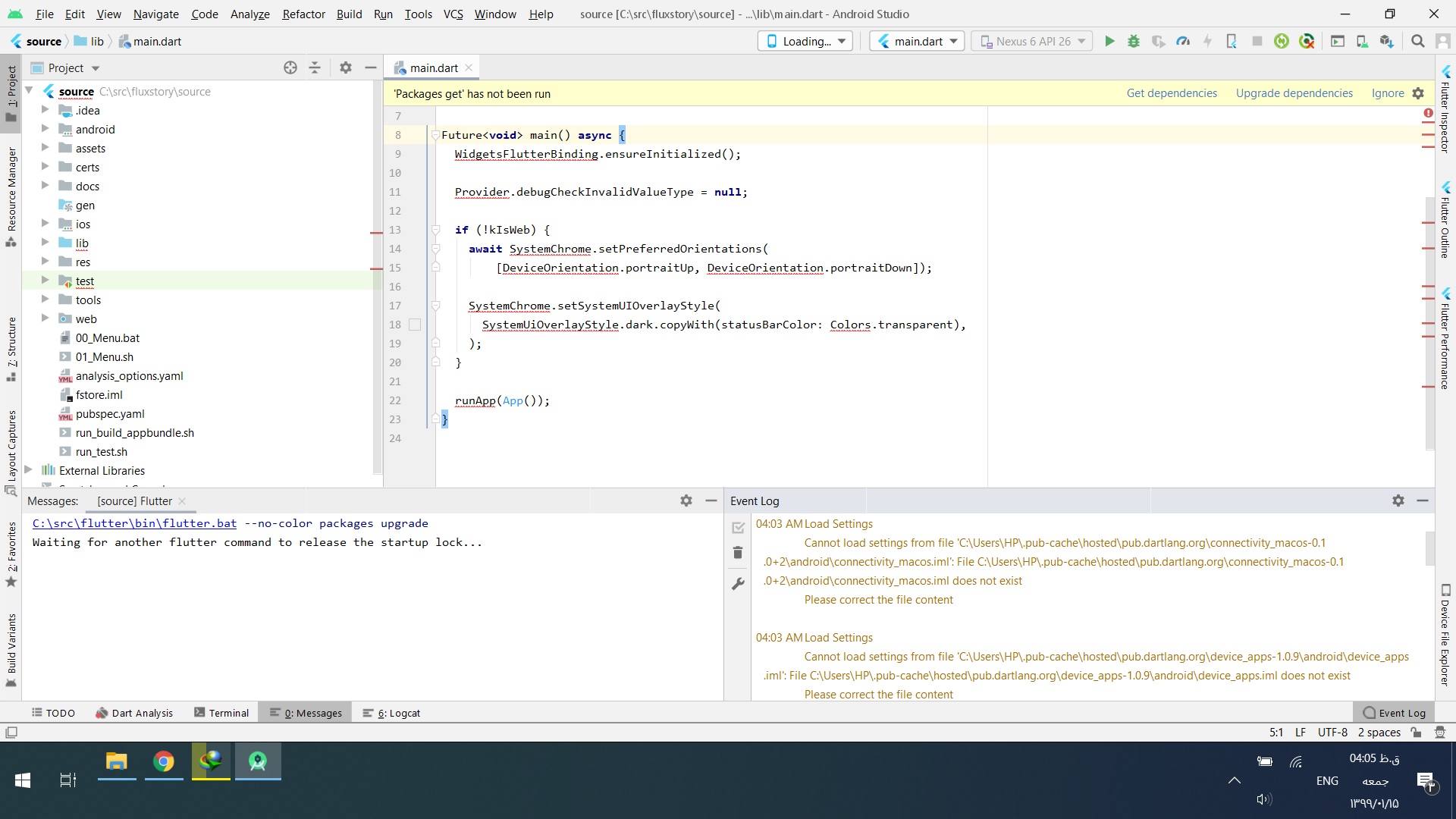Viewport: 1456px width, 819px height.
Task: Mark all Event Log notifications as read
Action: 738,527
